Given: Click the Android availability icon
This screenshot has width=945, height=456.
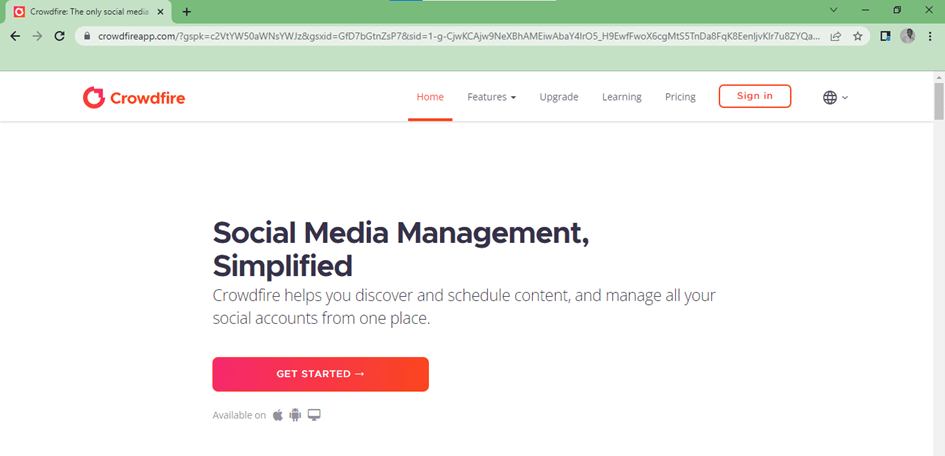Looking at the screenshot, I should 295,415.
